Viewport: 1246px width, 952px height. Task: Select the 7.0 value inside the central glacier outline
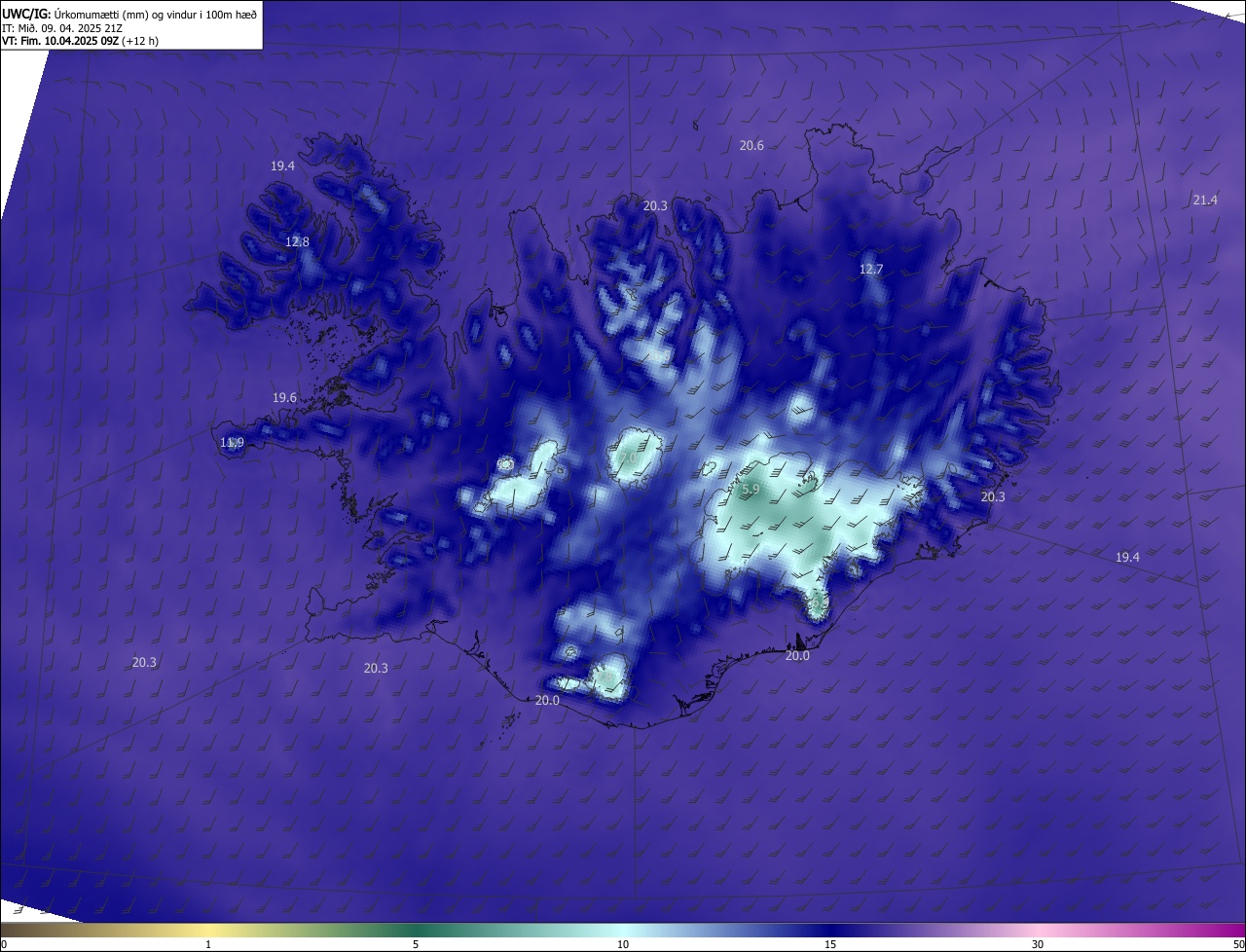pyautogui.click(x=628, y=458)
